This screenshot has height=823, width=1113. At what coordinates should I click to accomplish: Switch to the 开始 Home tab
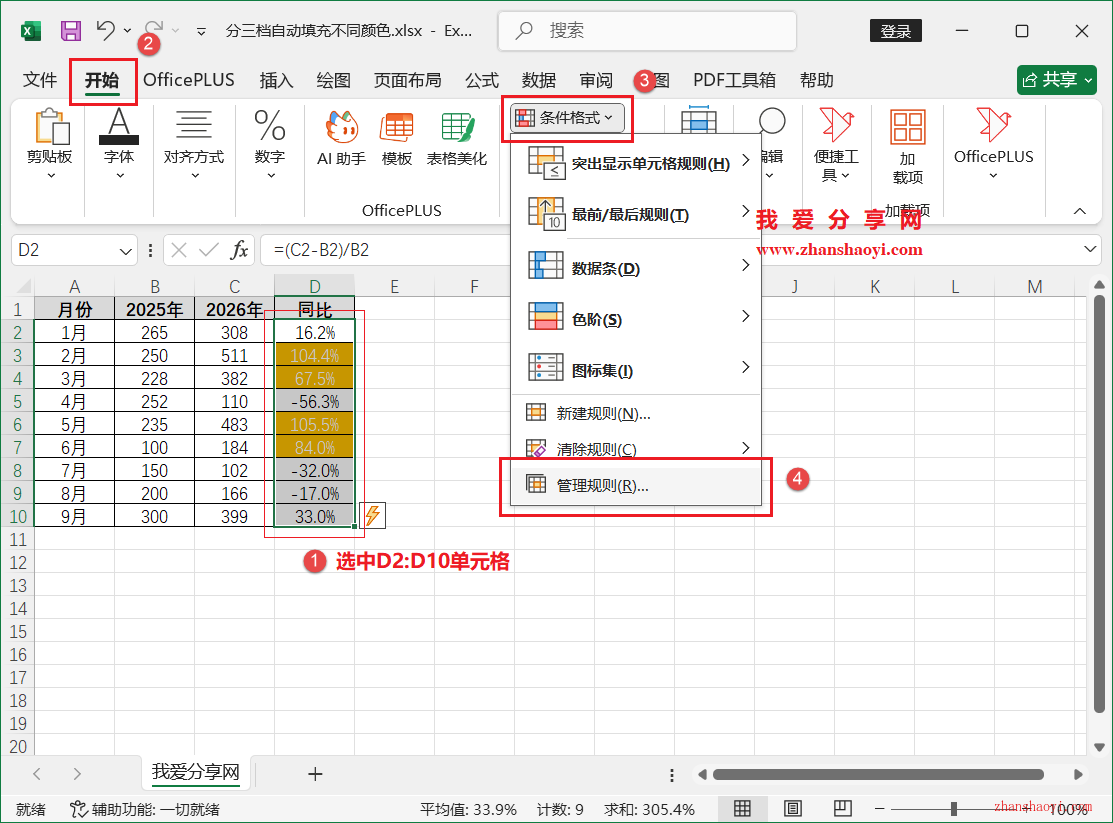[102, 80]
